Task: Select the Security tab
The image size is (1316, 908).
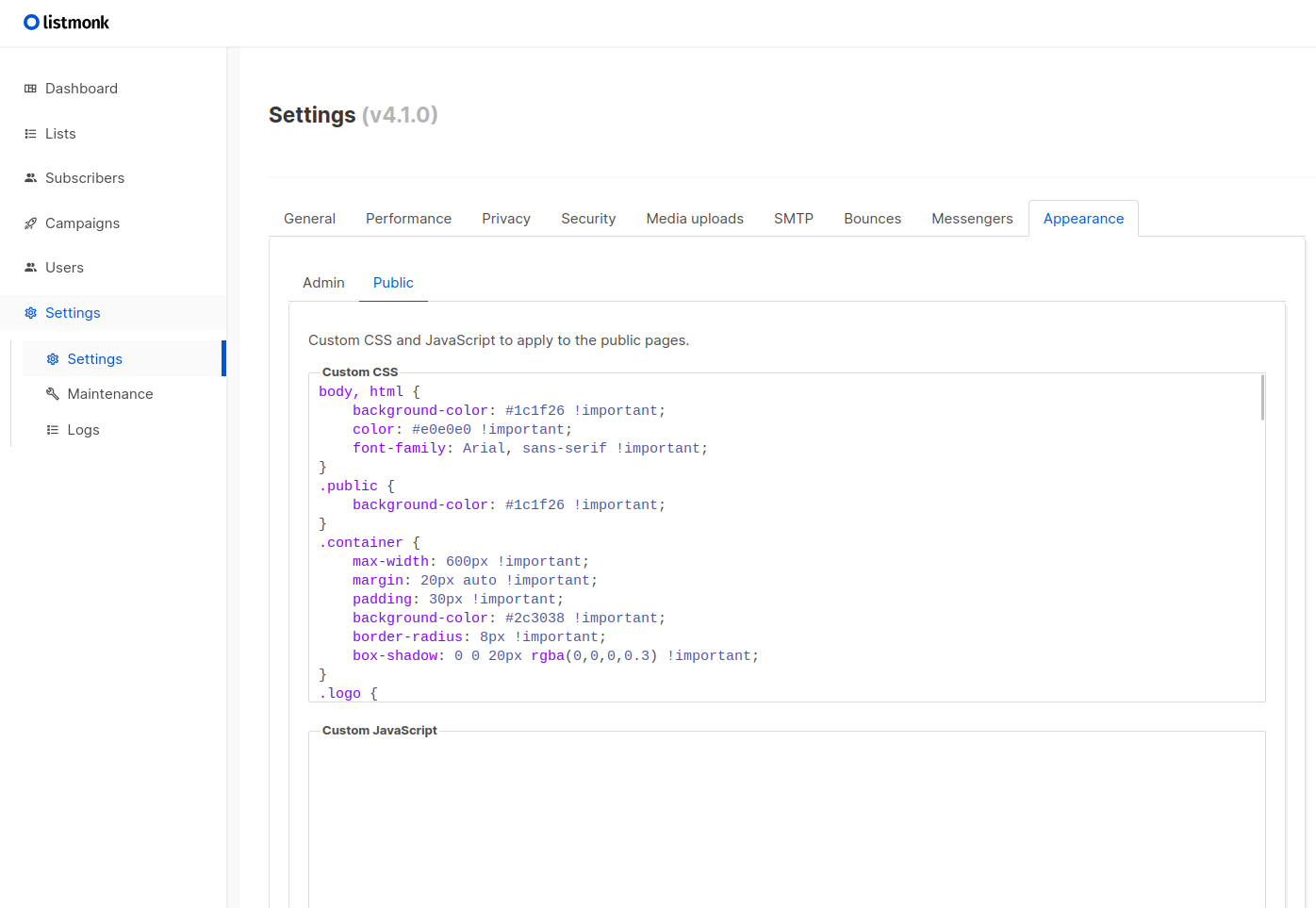Action: [588, 219]
